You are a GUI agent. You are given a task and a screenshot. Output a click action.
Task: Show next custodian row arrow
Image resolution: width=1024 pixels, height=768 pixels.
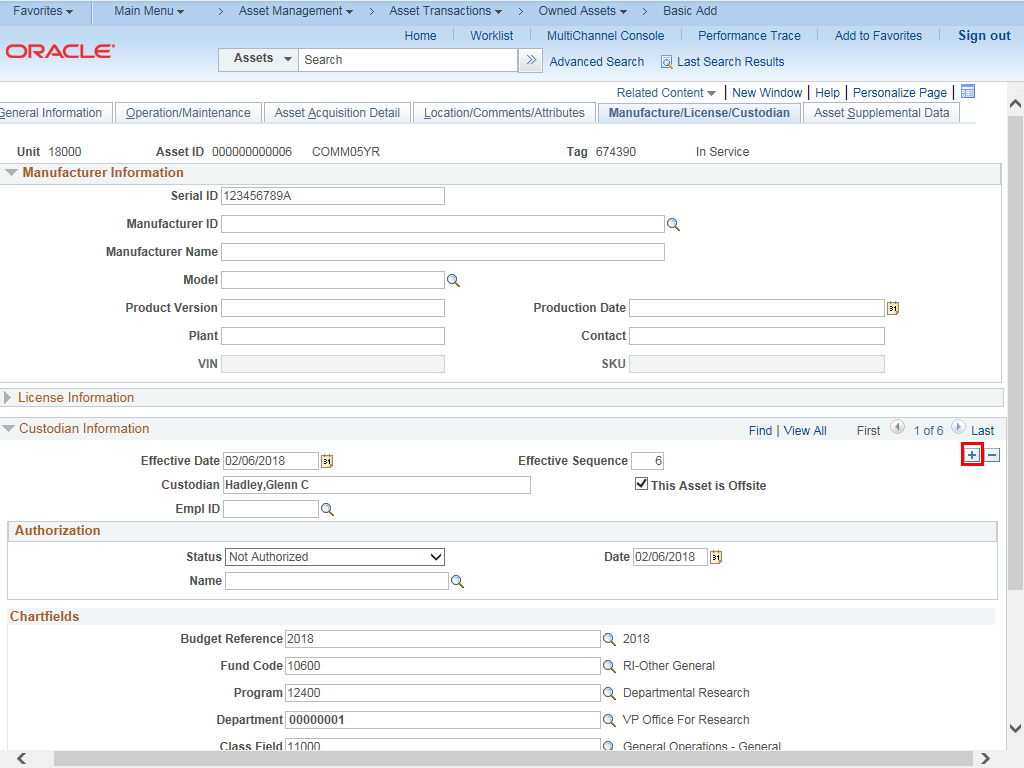pyautogui.click(x=958, y=428)
